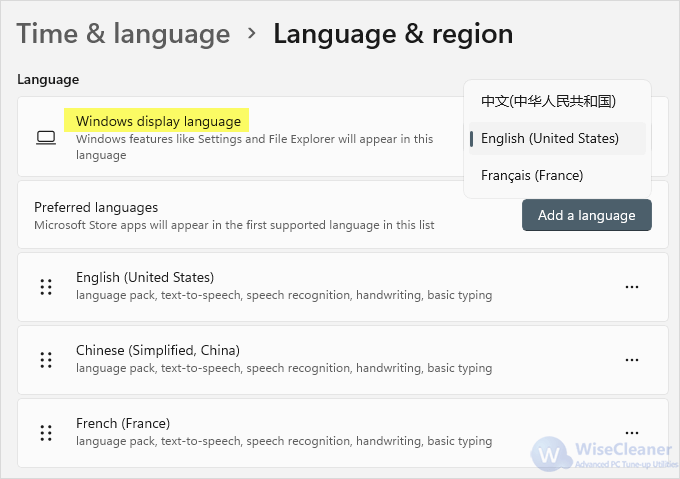Image resolution: width=680 pixels, height=479 pixels.
Task: Open more options for French (France)
Action: coord(631,433)
